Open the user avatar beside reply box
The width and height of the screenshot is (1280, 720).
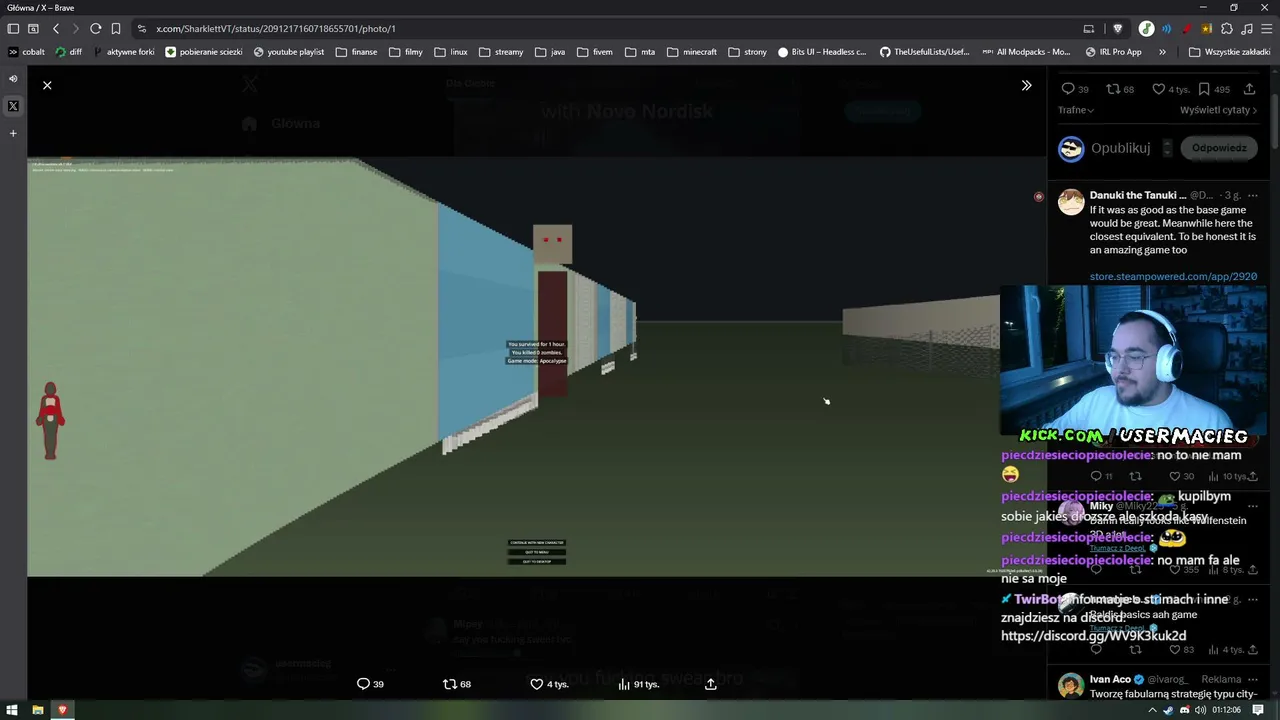click(x=1071, y=149)
